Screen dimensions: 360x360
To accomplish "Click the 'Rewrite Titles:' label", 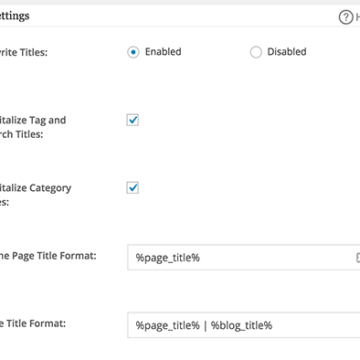I will pos(24,53).
